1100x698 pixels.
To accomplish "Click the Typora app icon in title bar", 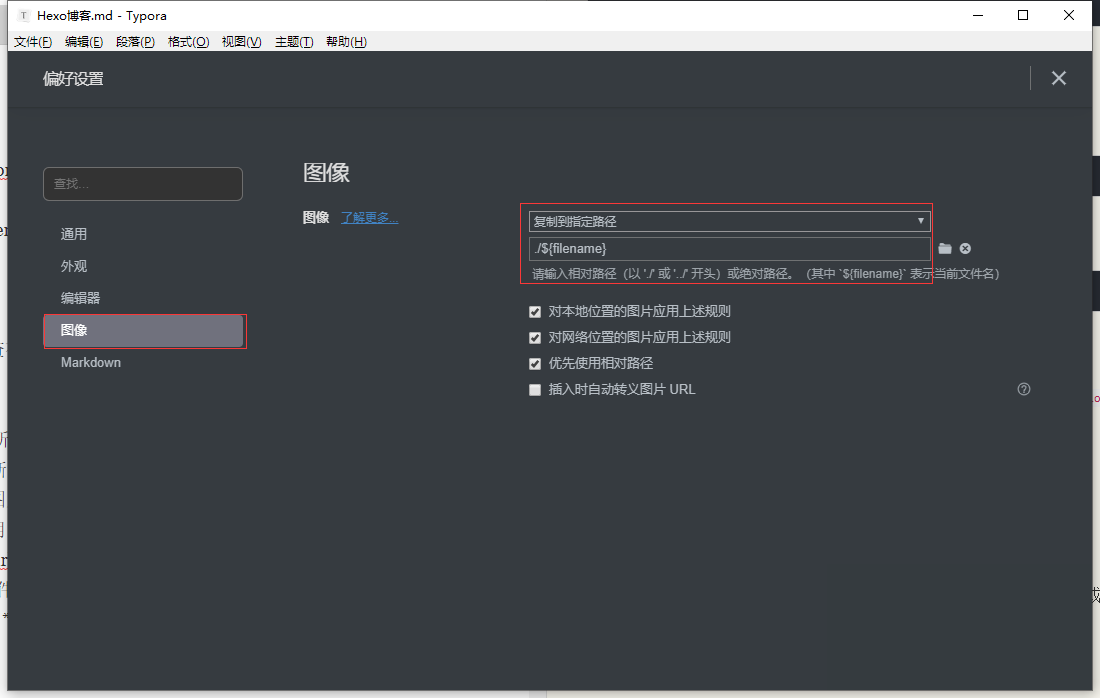I will (24, 15).
